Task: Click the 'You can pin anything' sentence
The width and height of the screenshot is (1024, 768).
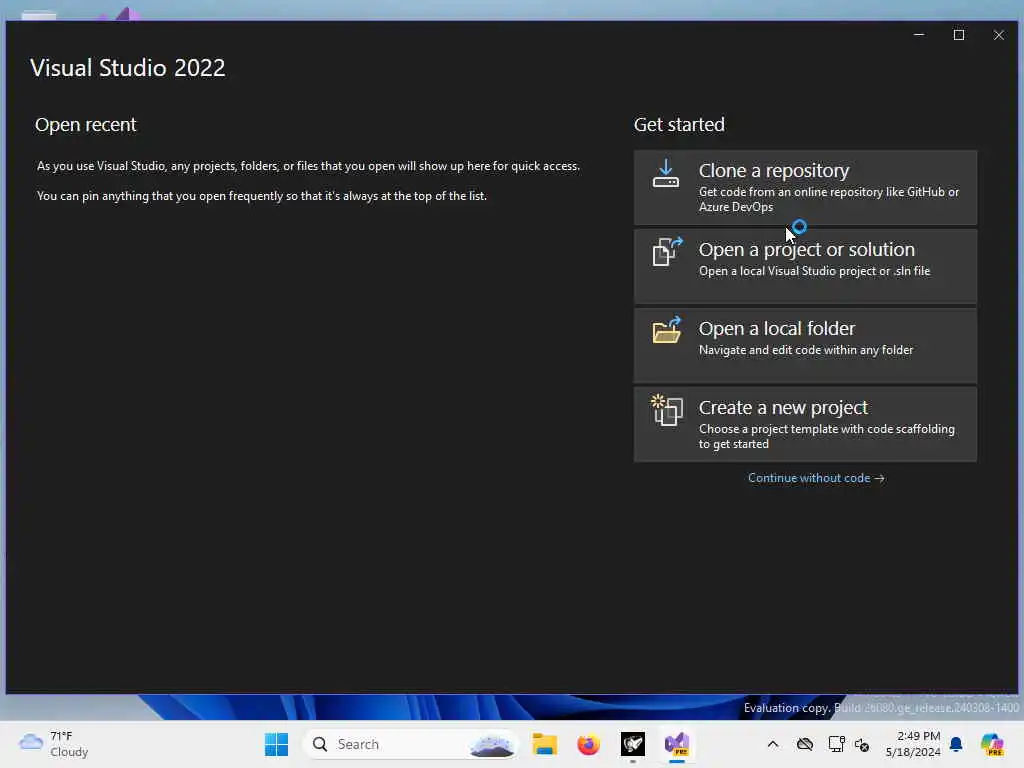Action: coord(261,196)
